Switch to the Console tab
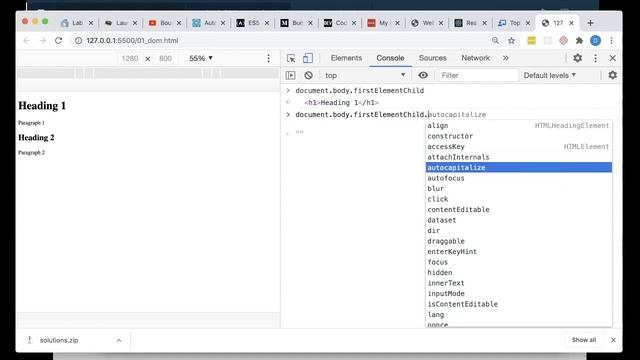 (390, 58)
